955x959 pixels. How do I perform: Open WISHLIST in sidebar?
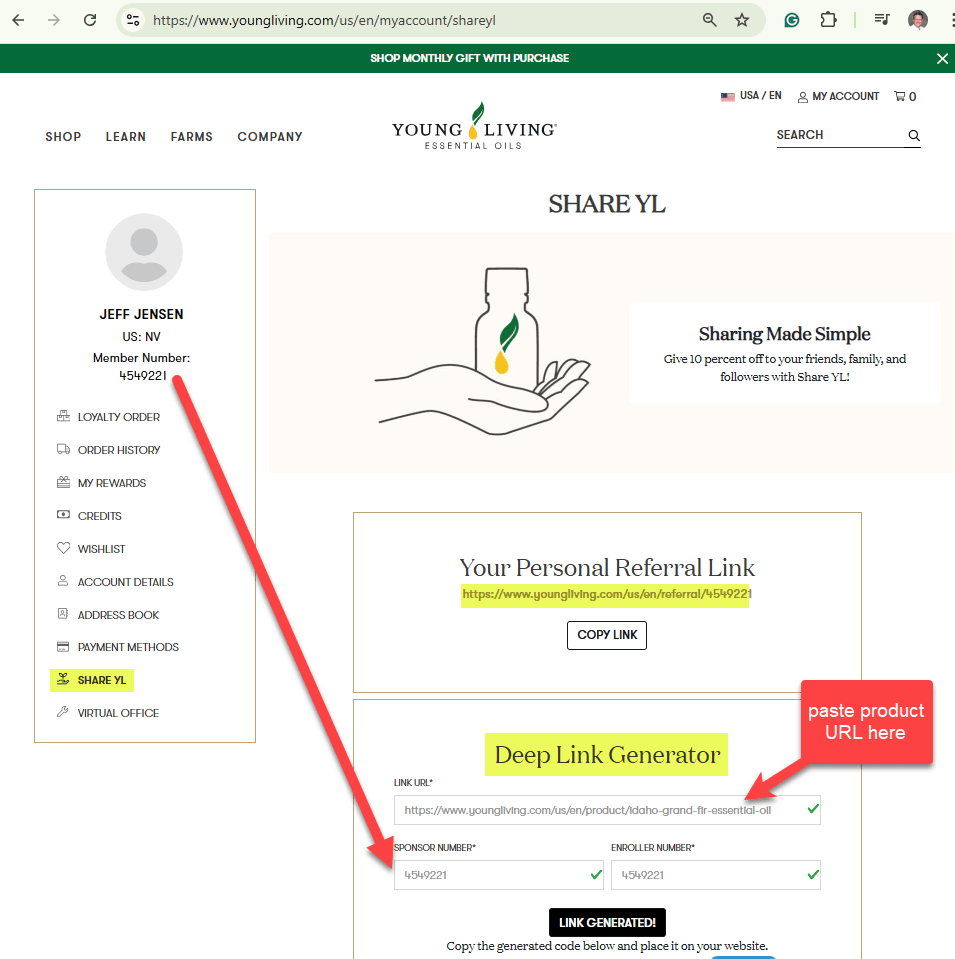102,549
